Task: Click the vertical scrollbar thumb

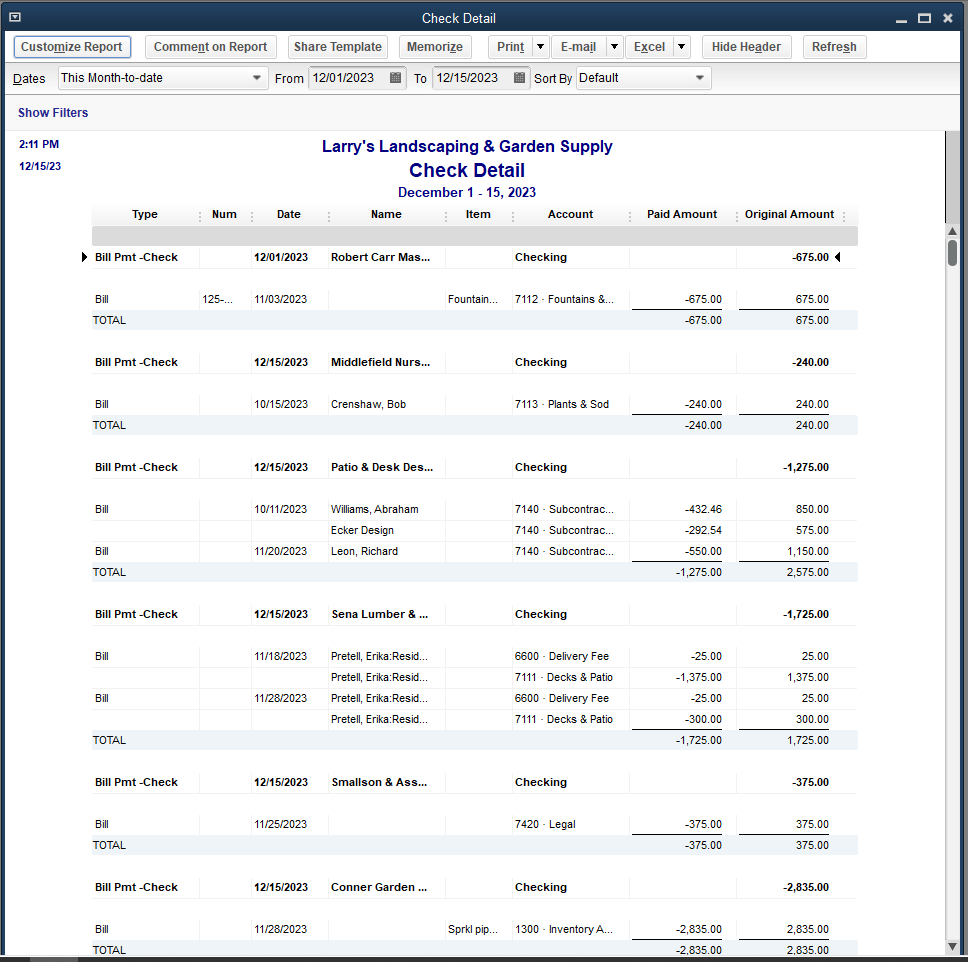Action: (953, 253)
